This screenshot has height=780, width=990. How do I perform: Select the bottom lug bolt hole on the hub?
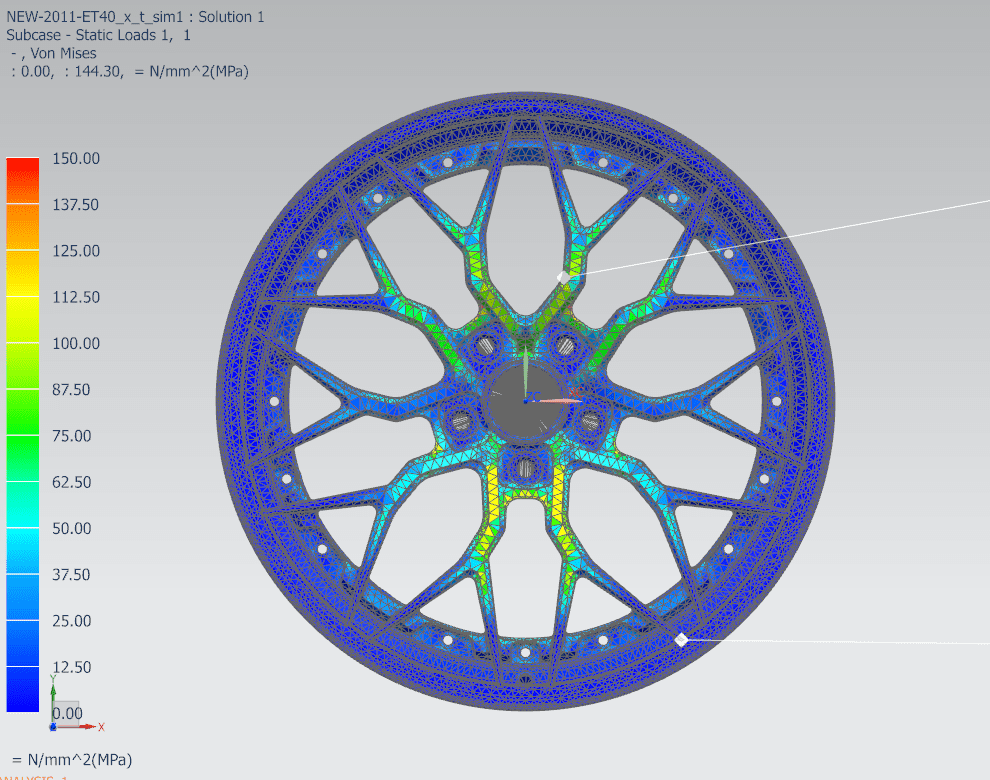click(x=524, y=466)
